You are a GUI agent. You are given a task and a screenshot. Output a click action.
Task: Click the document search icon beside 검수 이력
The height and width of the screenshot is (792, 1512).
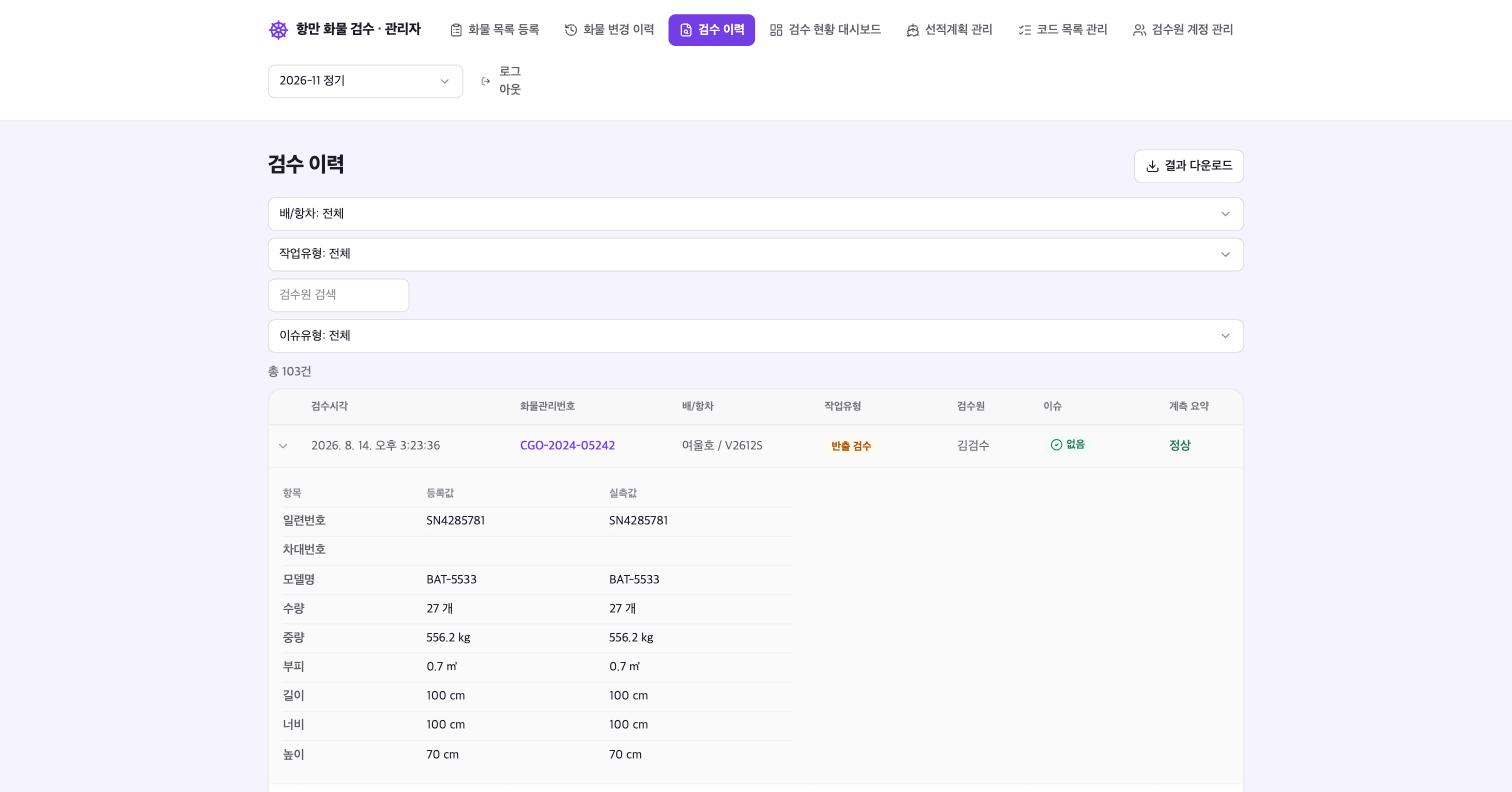click(x=686, y=30)
